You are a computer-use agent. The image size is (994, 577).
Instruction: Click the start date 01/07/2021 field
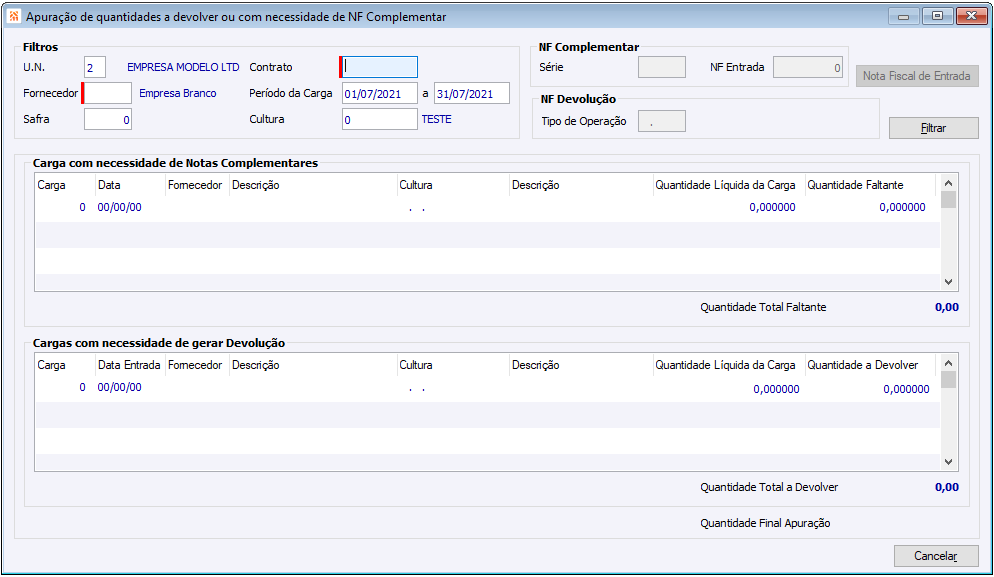pyautogui.click(x=380, y=93)
